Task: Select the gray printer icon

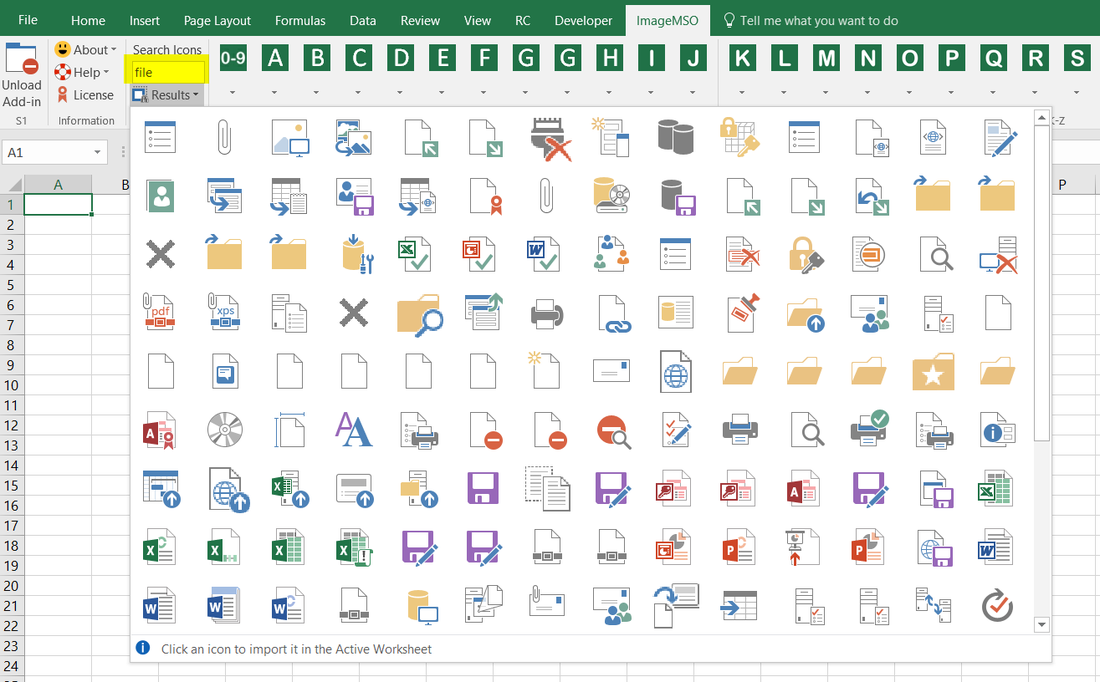Action: coord(548,313)
